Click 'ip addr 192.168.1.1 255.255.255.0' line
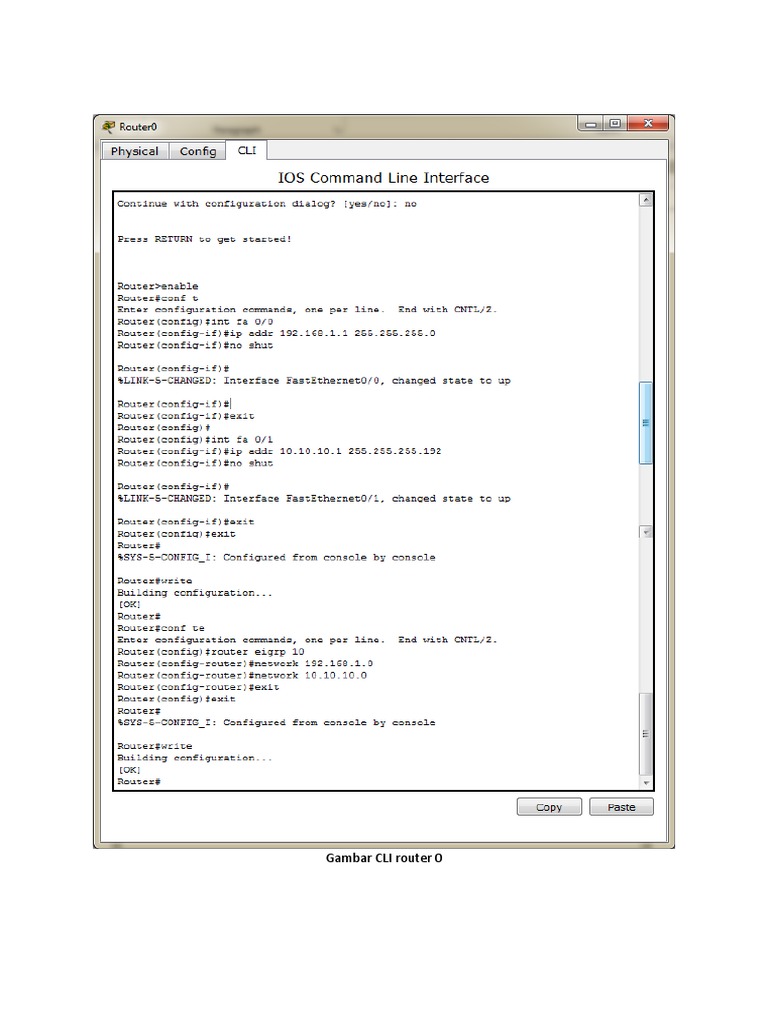This screenshot has width=768, height=1024. click(276, 333)
